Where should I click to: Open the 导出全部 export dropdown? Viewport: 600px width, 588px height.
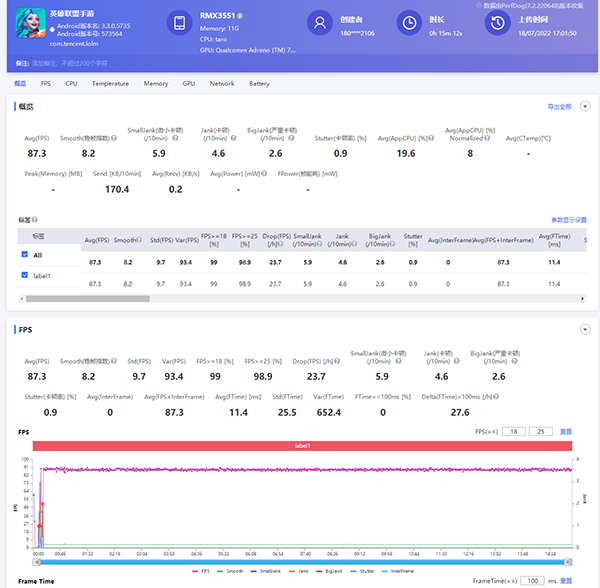click(x=560, y=105)
